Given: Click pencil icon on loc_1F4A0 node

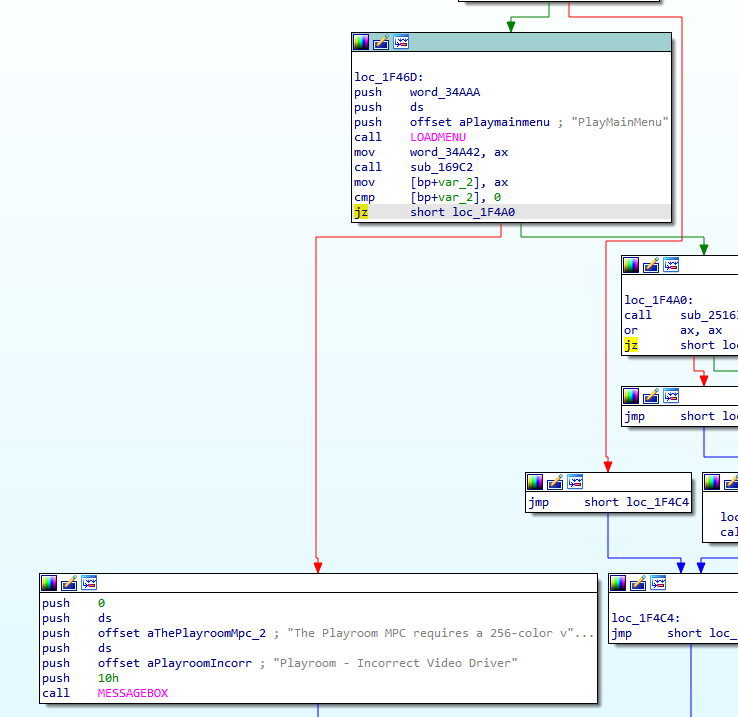Looking at the screenshot, I should 651,266.
